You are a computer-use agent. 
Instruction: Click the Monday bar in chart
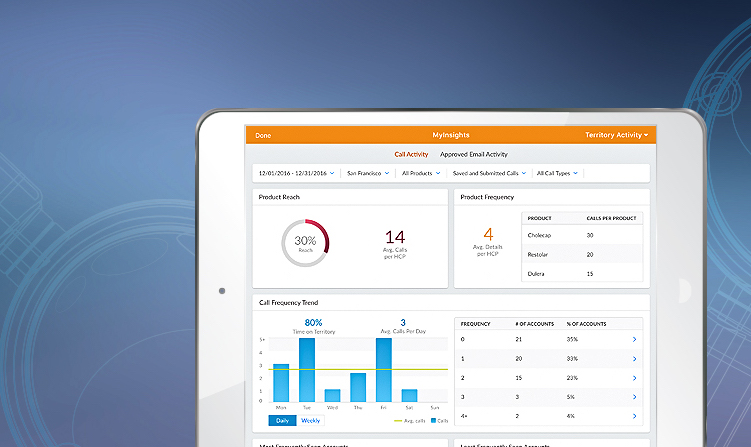281,383
